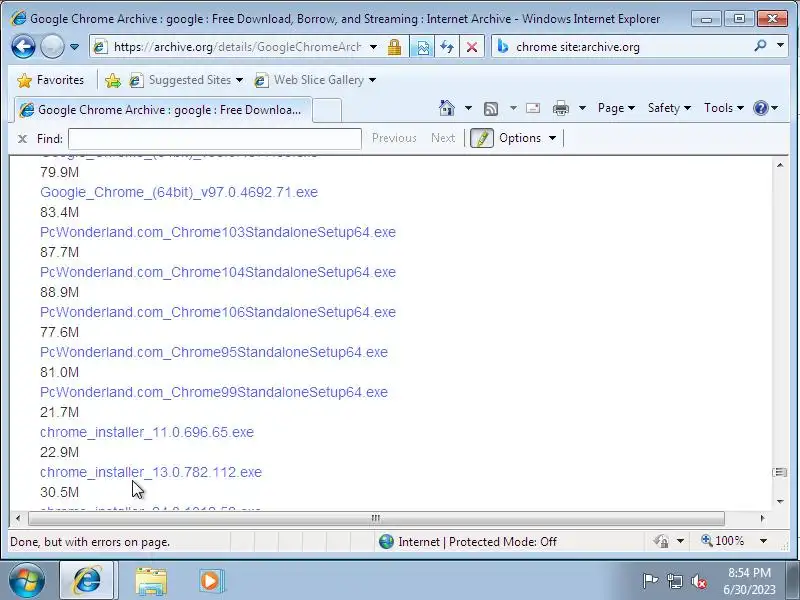The image size is (800, 600).
Task: Click the Internet Protected Mode zone status
Action: click(x=467, y=542)
